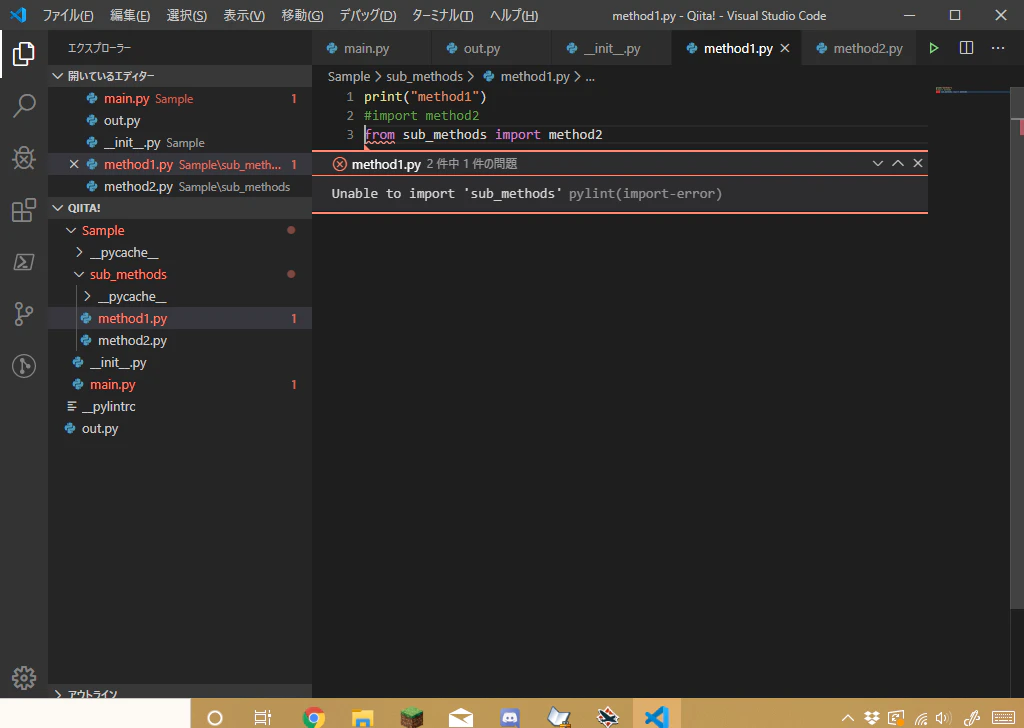Close the problem peek panel
Image resolution: width=1024 pixels, height=728 pixels.
coord(918,163)
